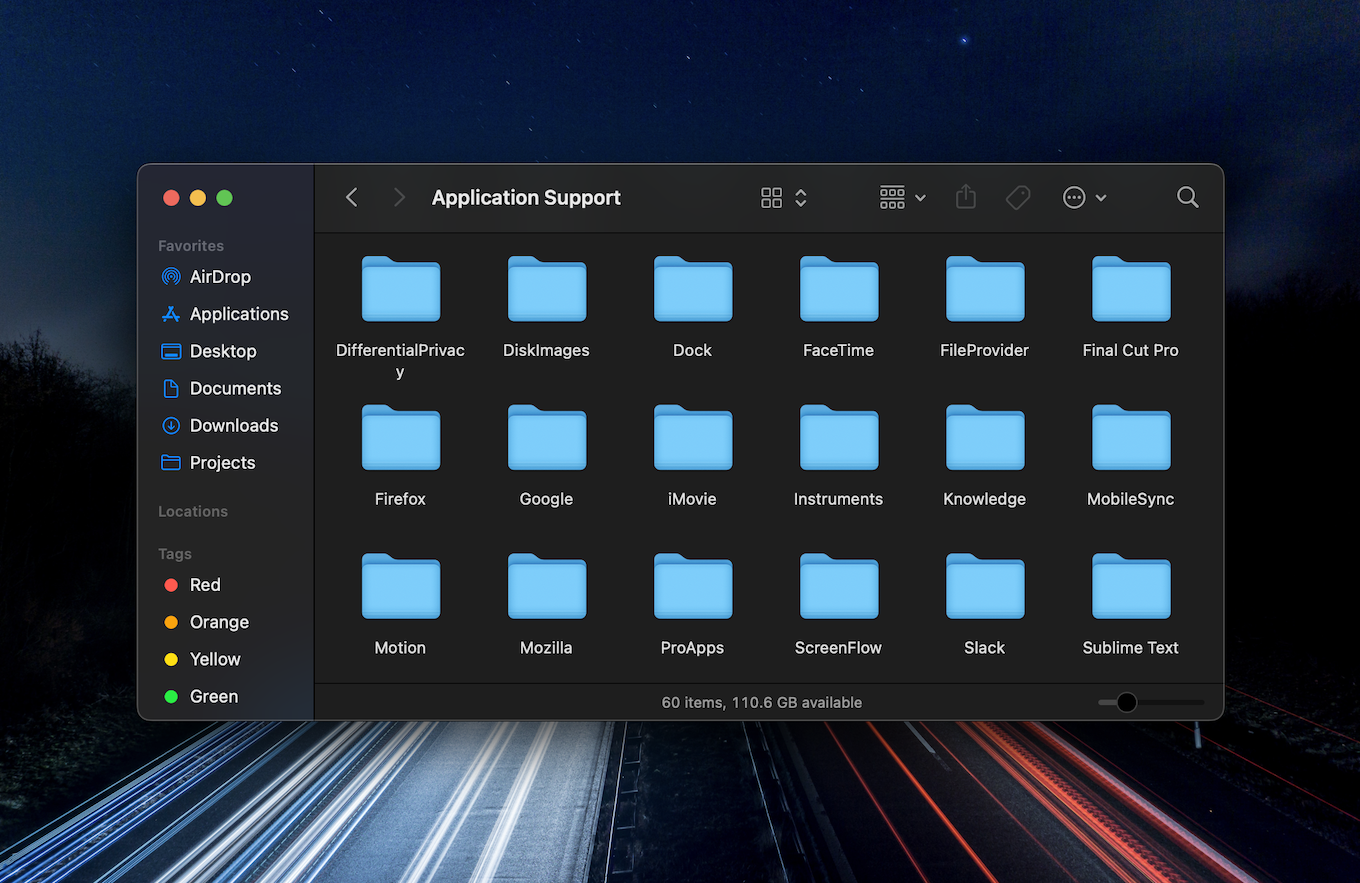Click the '60 items, 110.6 GB available' status text

click(x=762, y=703)
